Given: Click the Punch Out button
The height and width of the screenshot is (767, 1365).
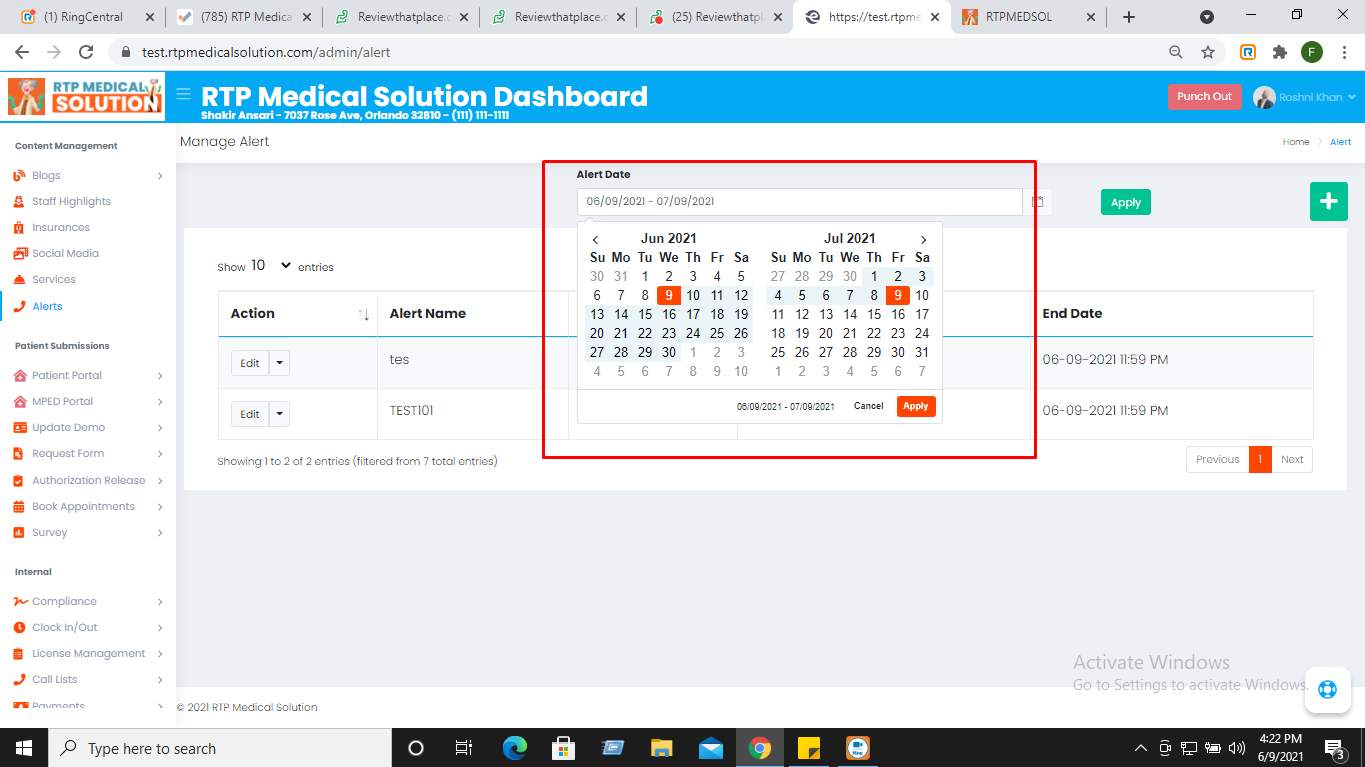Looking at the screenshot, I should coord(1204,97).
